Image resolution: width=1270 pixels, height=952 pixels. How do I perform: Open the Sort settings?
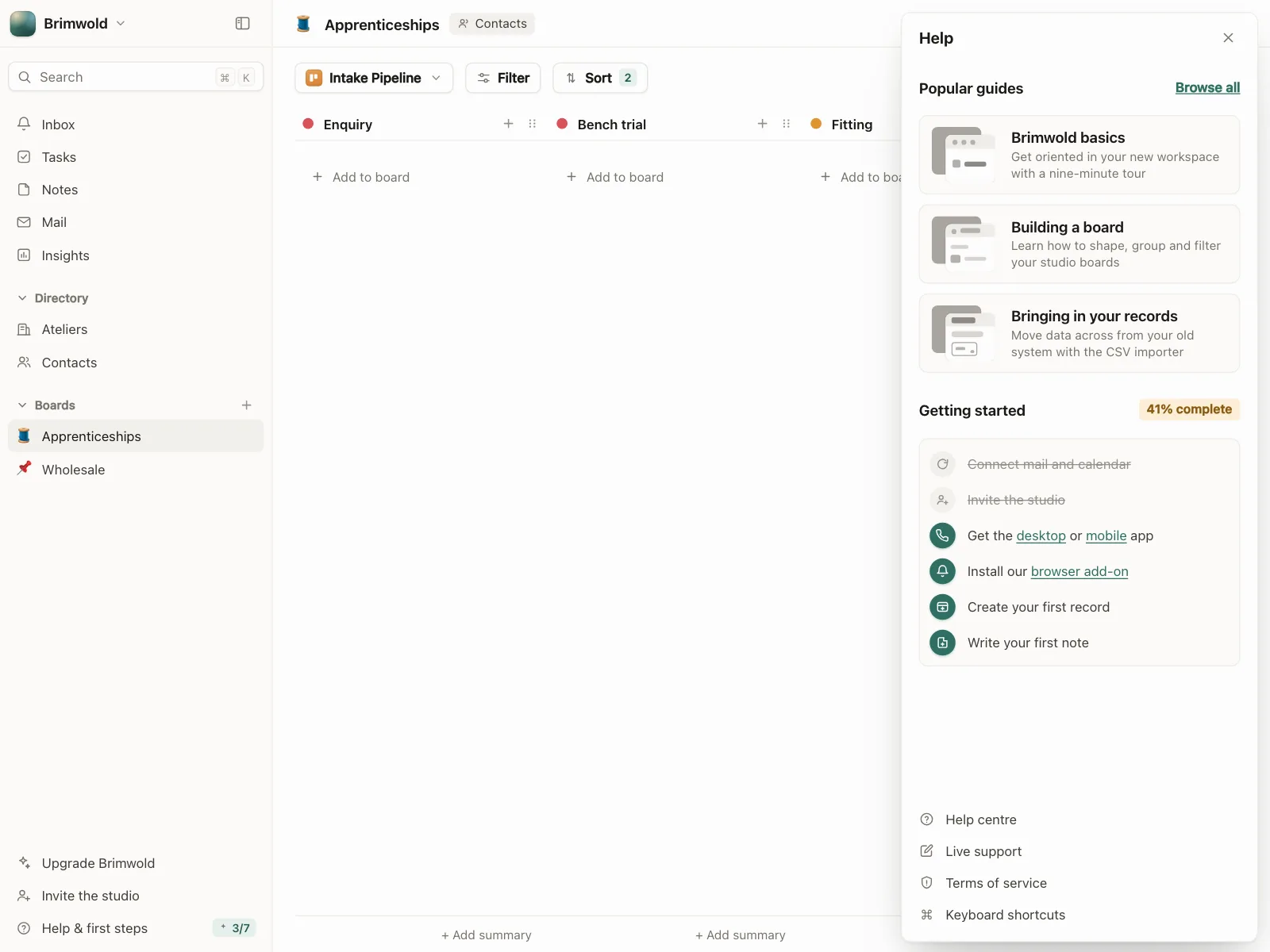pos(600,78)
